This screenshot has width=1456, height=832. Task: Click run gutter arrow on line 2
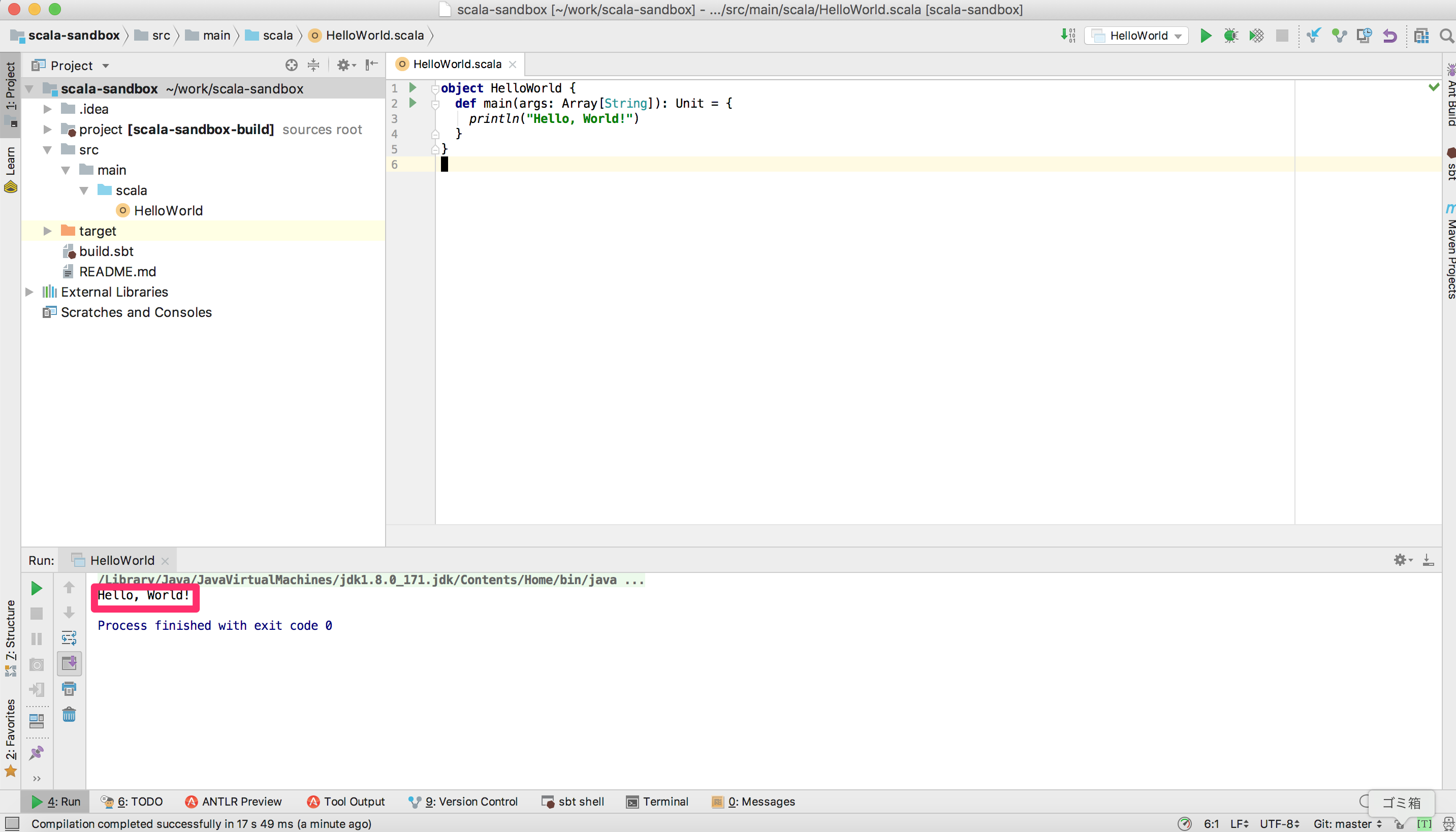(x=413, y=103)
